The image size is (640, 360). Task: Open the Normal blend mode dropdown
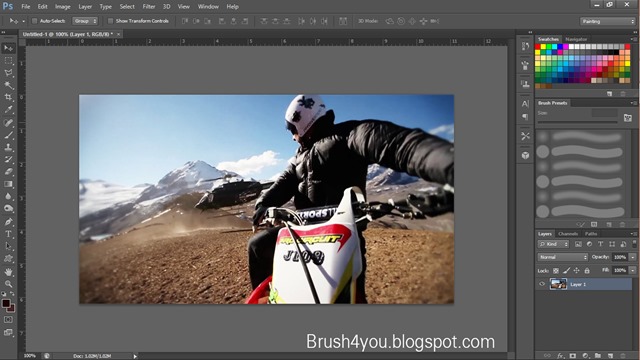click(563, 257)
